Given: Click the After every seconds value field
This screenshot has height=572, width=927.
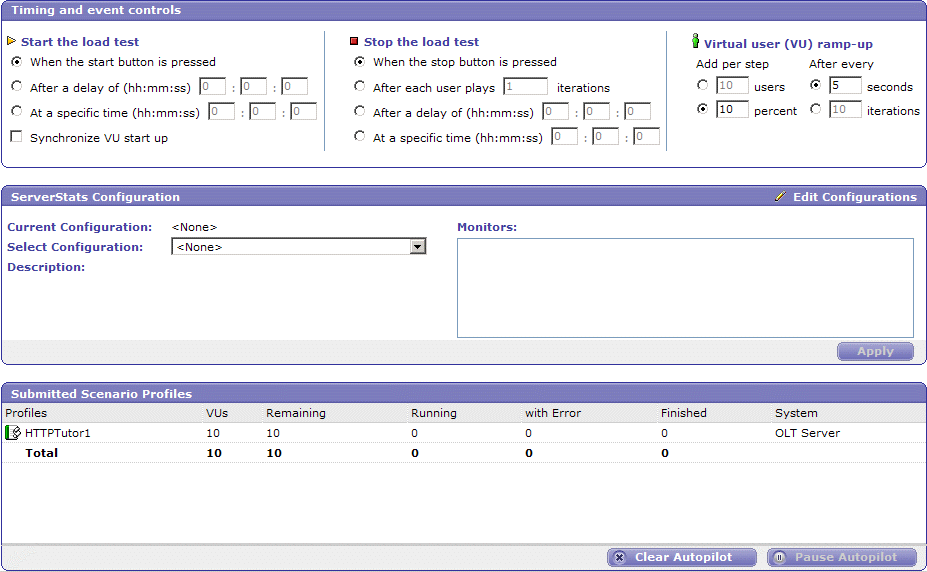Looking at the screenshot, I should [x=845, y=85].
